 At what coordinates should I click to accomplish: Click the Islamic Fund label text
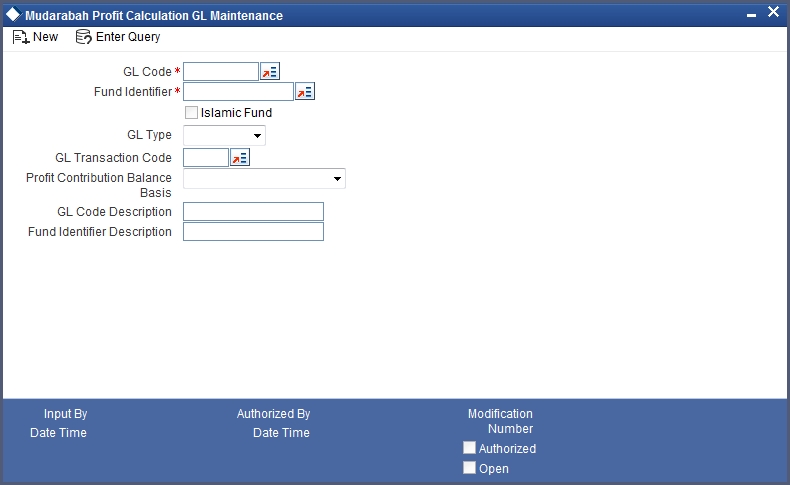tap(236, 113)
